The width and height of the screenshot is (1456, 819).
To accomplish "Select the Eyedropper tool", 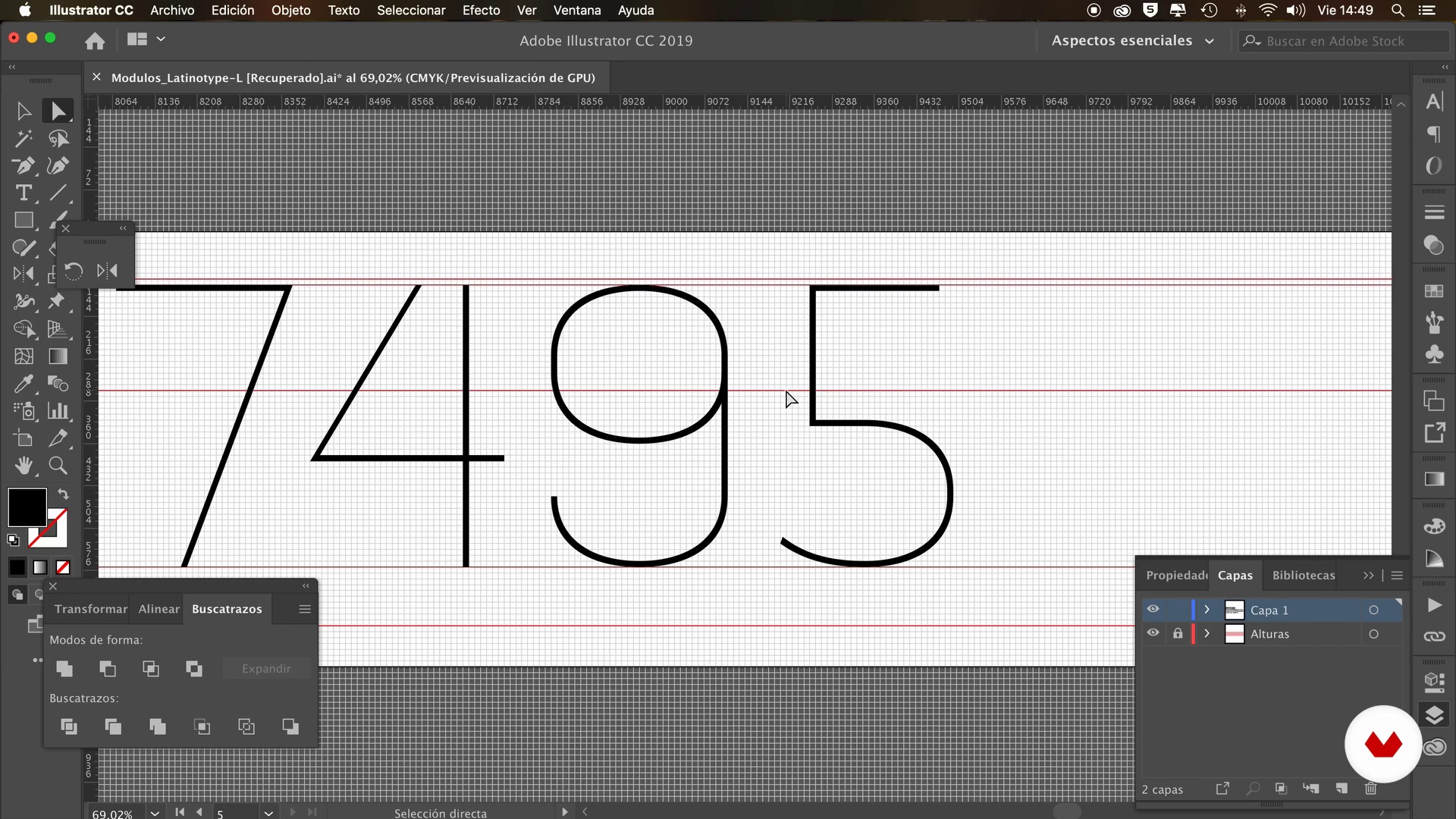I will tap(24, 384).
